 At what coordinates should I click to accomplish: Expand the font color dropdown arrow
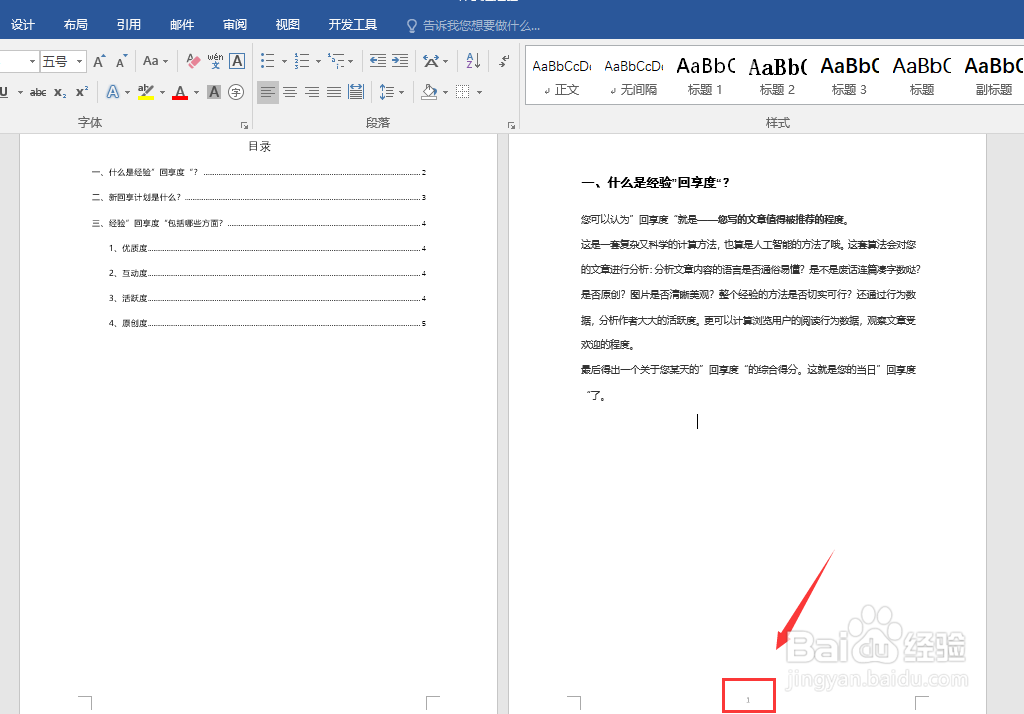coord(194,92)
